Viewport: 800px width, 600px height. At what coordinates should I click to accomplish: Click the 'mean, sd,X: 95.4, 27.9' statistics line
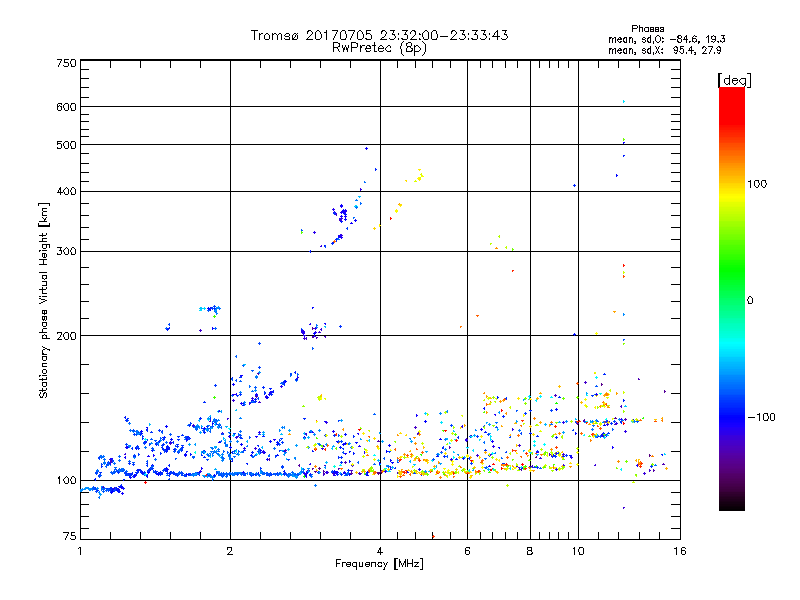pyautogui.click(x=664, y=50)
